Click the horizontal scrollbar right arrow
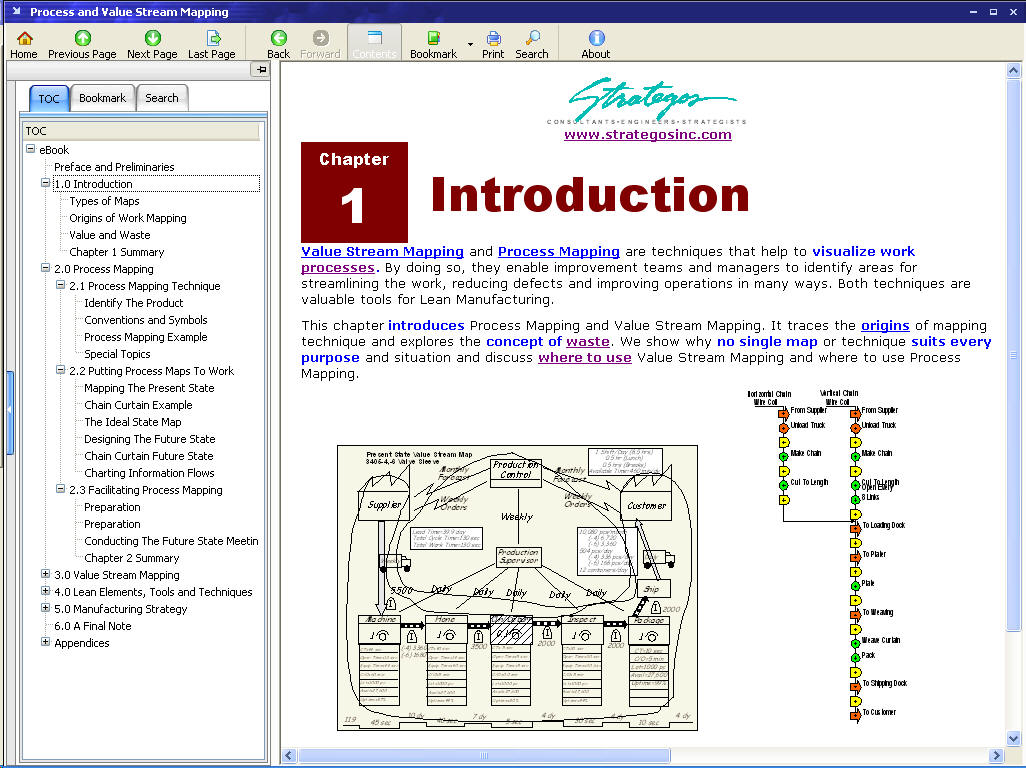The image size is (1026, 768). point(996,756)
